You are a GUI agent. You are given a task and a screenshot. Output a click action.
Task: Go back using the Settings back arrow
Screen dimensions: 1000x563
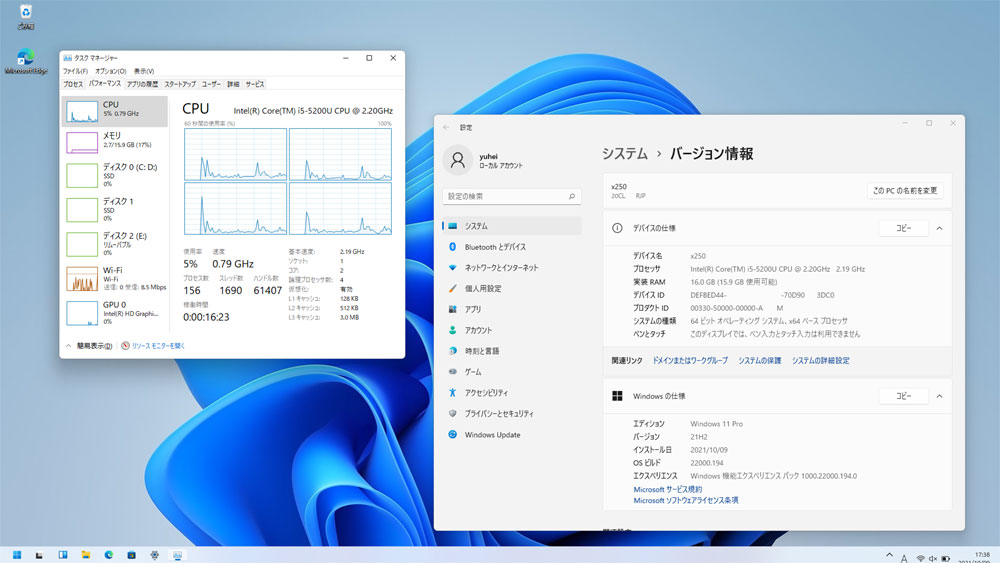point(446,128)
